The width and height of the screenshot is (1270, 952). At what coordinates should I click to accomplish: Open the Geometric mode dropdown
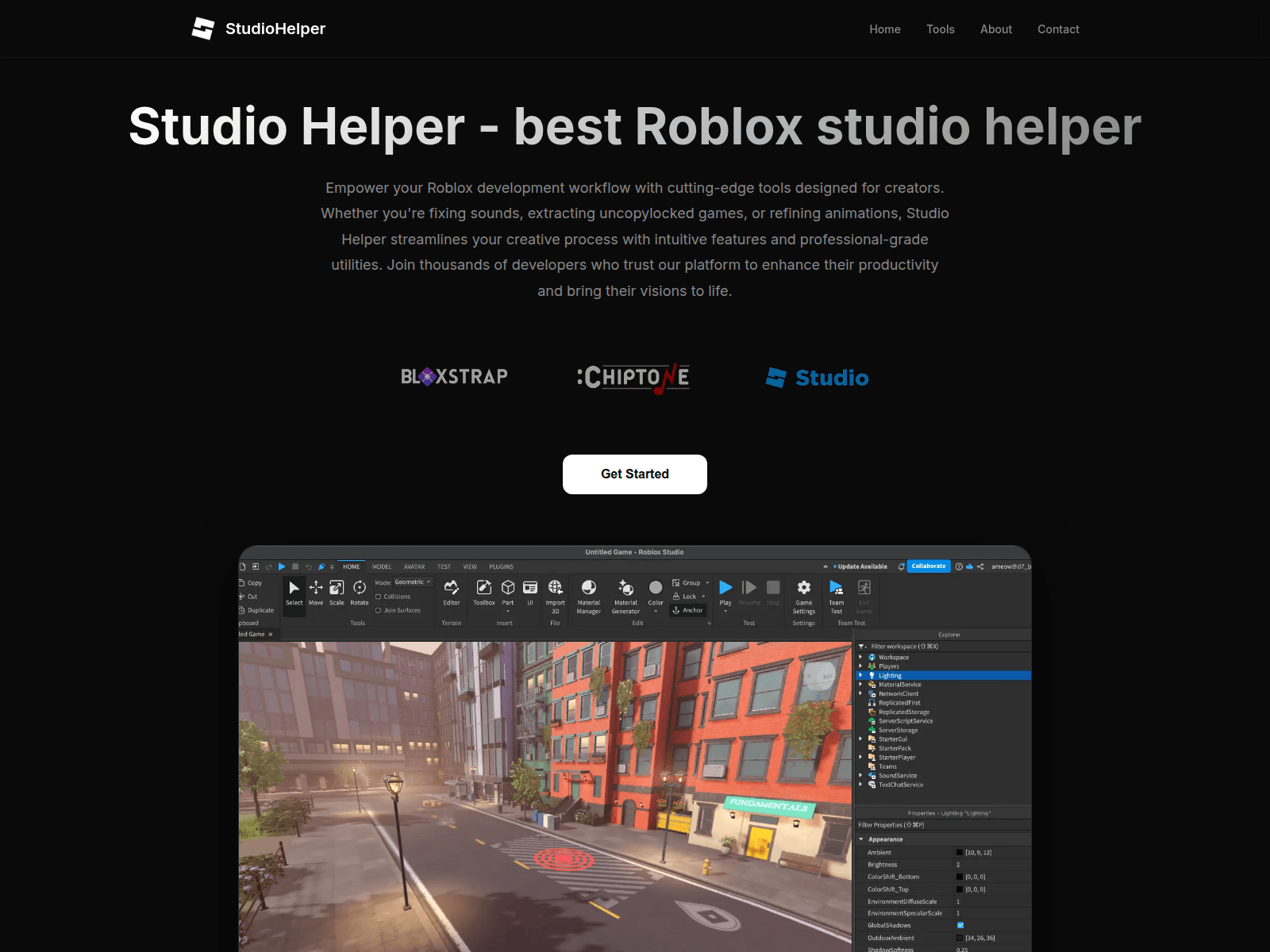click(413, 582)
